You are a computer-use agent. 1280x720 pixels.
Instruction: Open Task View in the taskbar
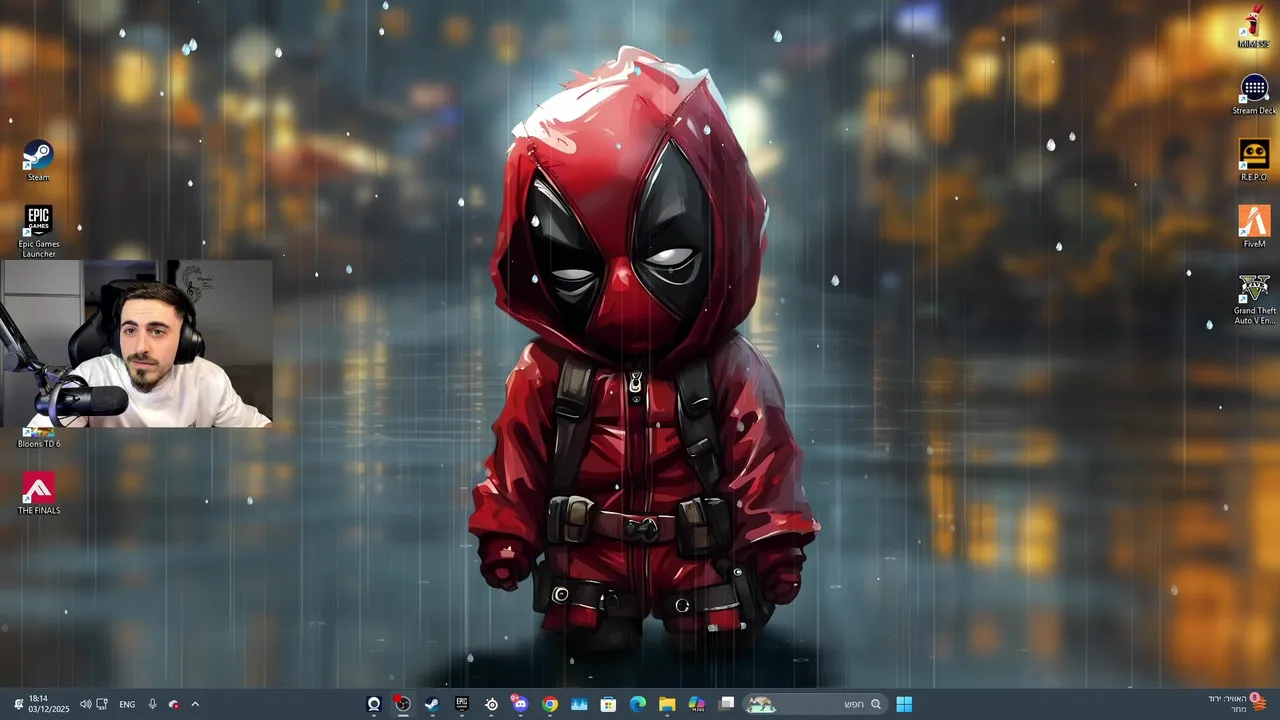[x=727, y=704]
